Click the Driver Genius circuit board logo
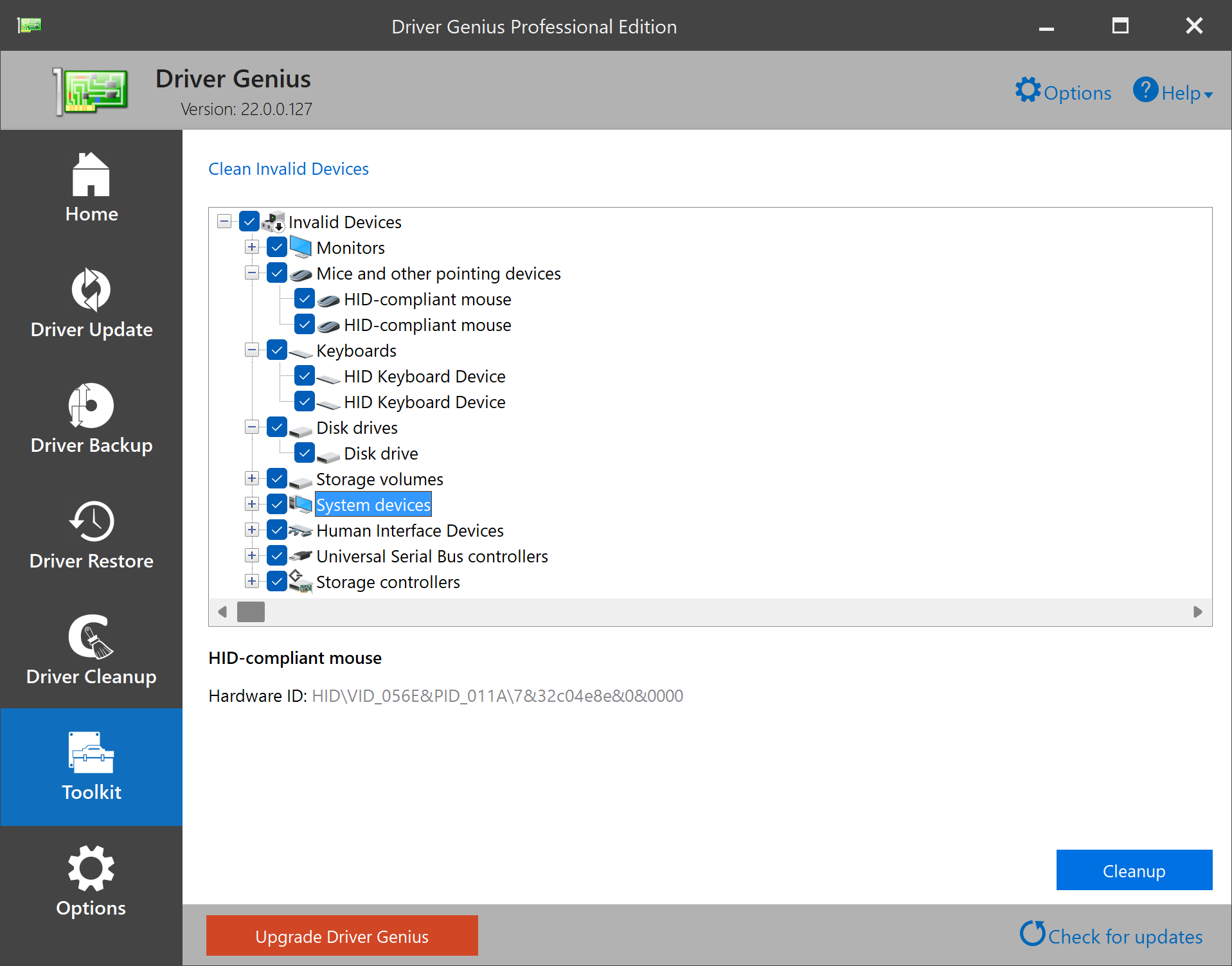The image size is (1232, 966). [91, 91]
